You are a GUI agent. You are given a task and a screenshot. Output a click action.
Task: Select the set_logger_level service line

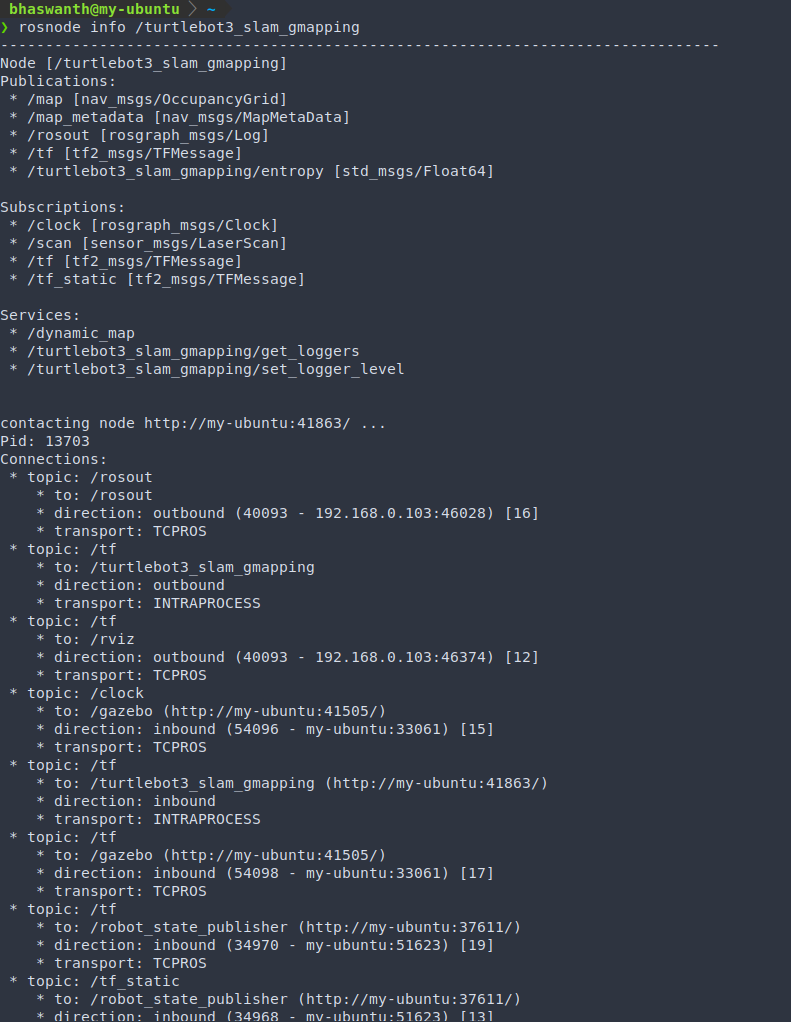(215, 369)
